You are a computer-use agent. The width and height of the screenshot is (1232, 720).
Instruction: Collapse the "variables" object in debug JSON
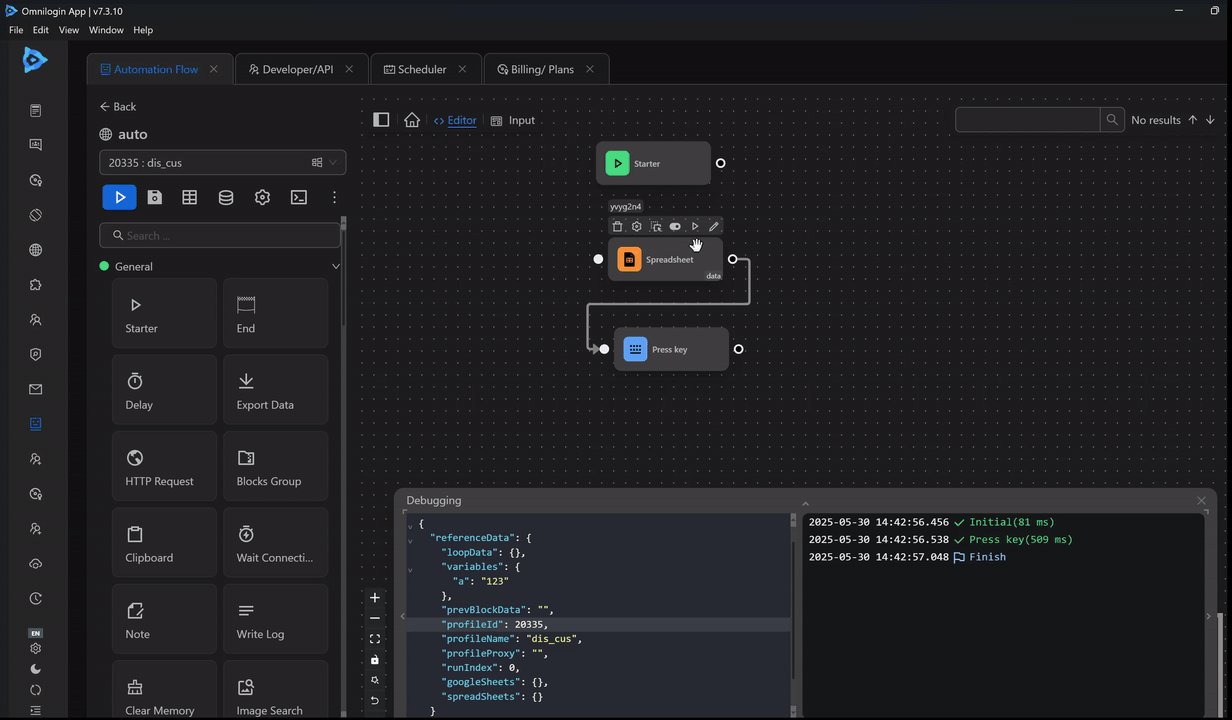point(410,569)
